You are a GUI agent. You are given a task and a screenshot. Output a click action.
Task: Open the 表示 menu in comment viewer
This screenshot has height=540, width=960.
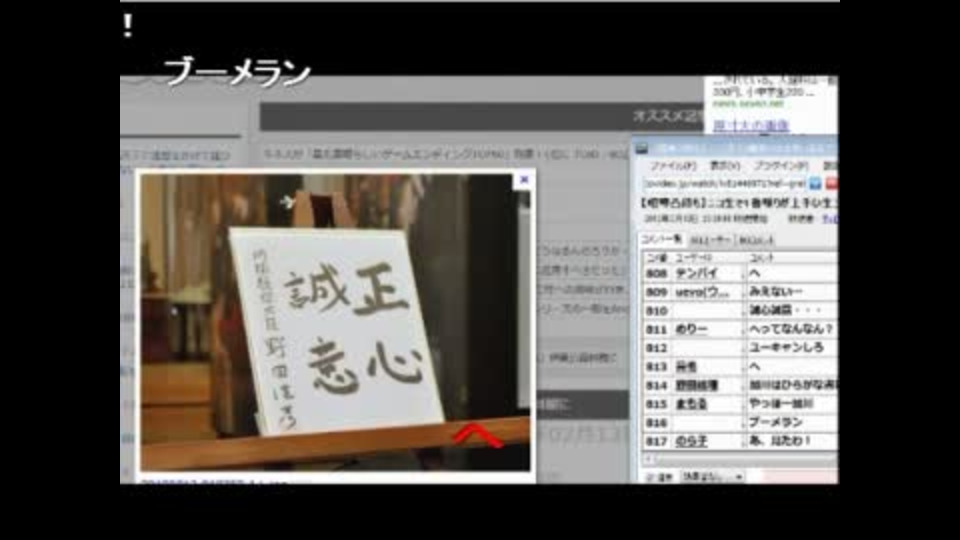click(x=725, y=166)
